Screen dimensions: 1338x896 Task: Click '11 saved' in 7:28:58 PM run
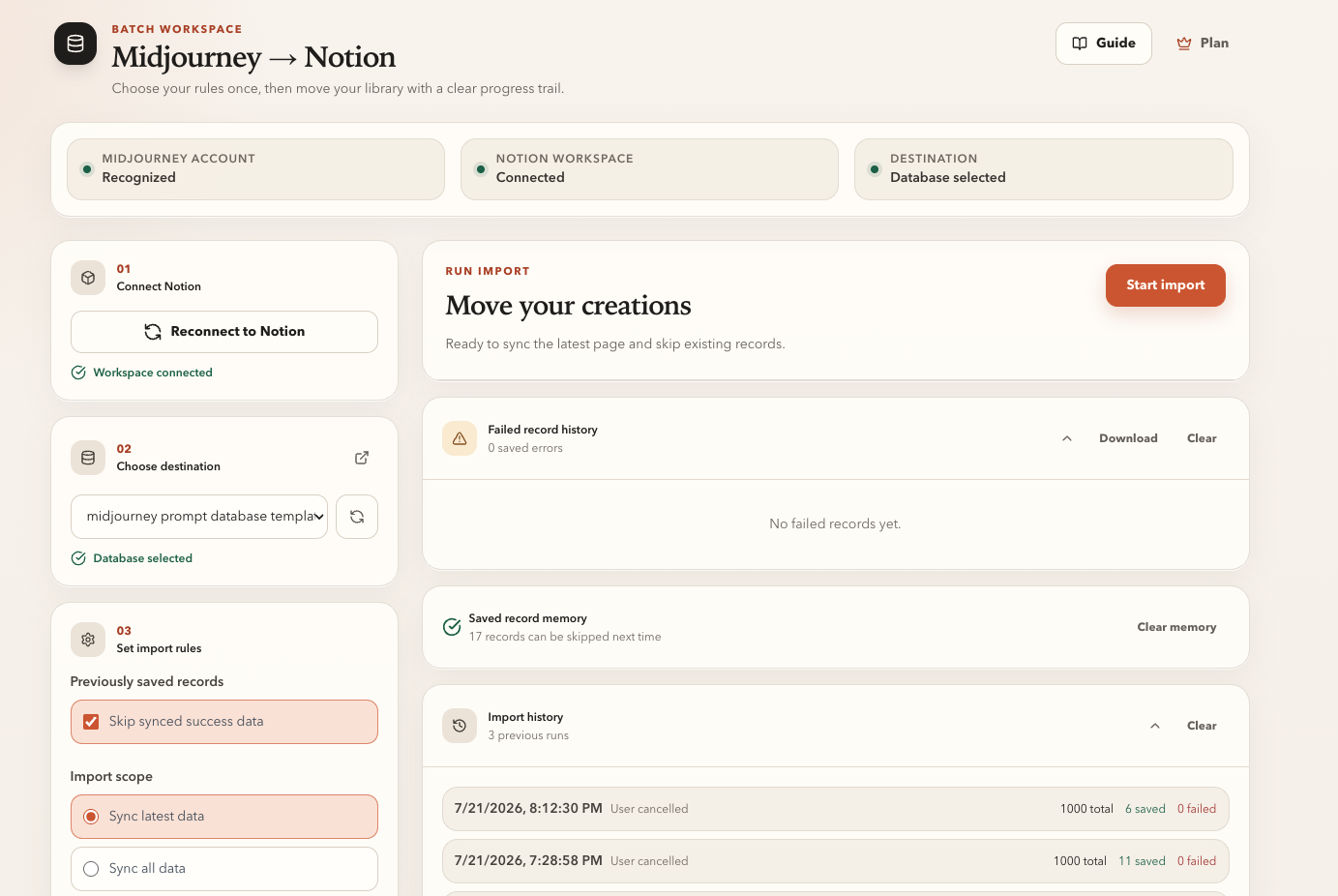point(1142,861)
